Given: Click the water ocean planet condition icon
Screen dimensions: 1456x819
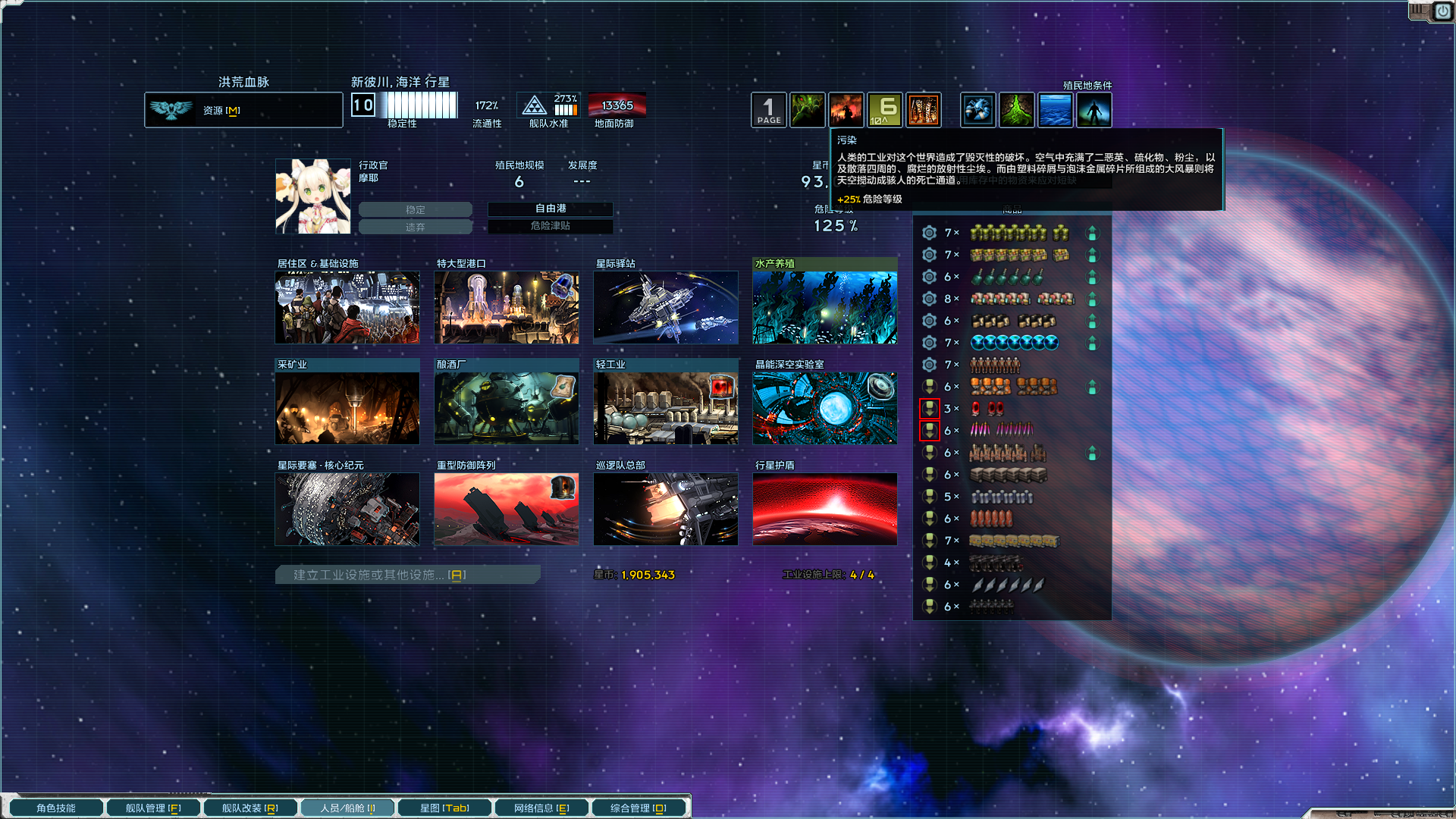Looking at the screenshot, I should click(1055, 110).
